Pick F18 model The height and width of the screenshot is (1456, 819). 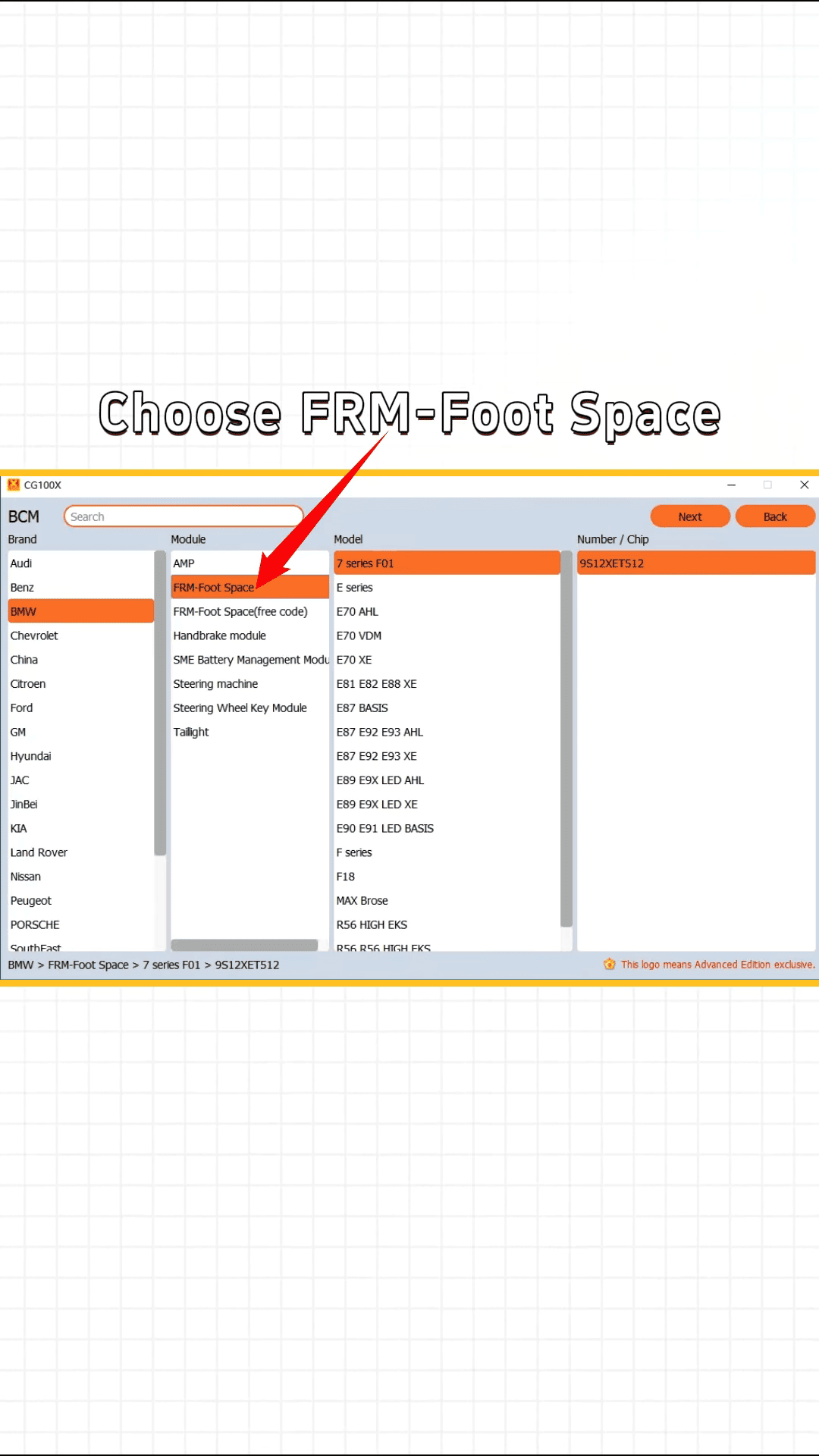[x=447, y=877]
